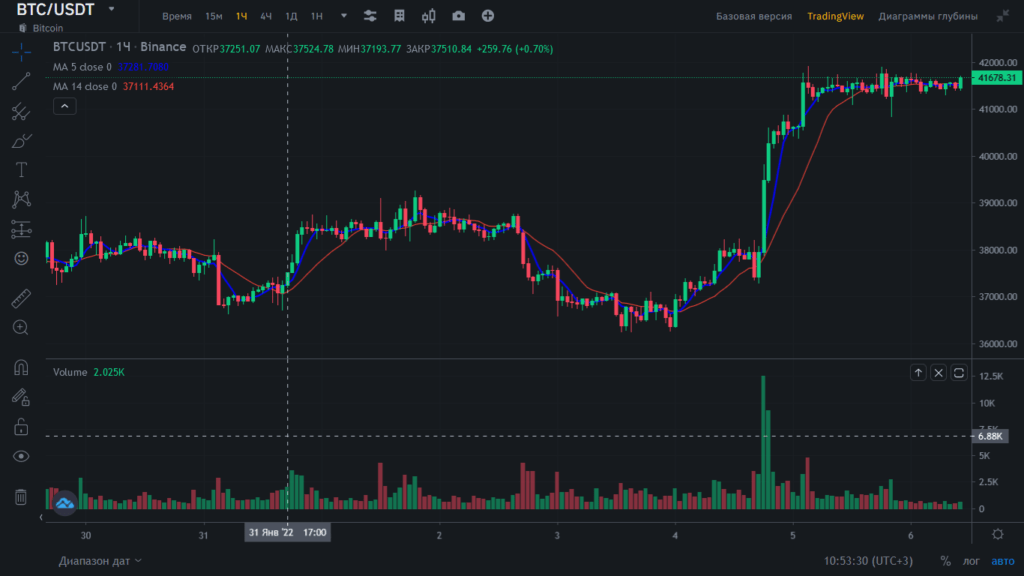Select the text annotation tool
This screenshot has height=576, width=1024.
(x=21, y=169)
